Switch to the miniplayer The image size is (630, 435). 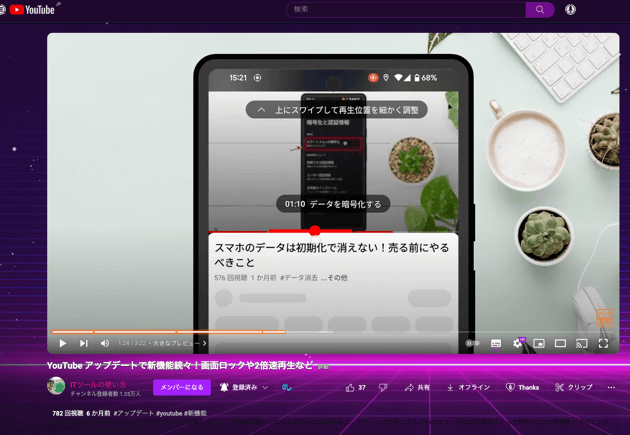[x=539, y=343]
